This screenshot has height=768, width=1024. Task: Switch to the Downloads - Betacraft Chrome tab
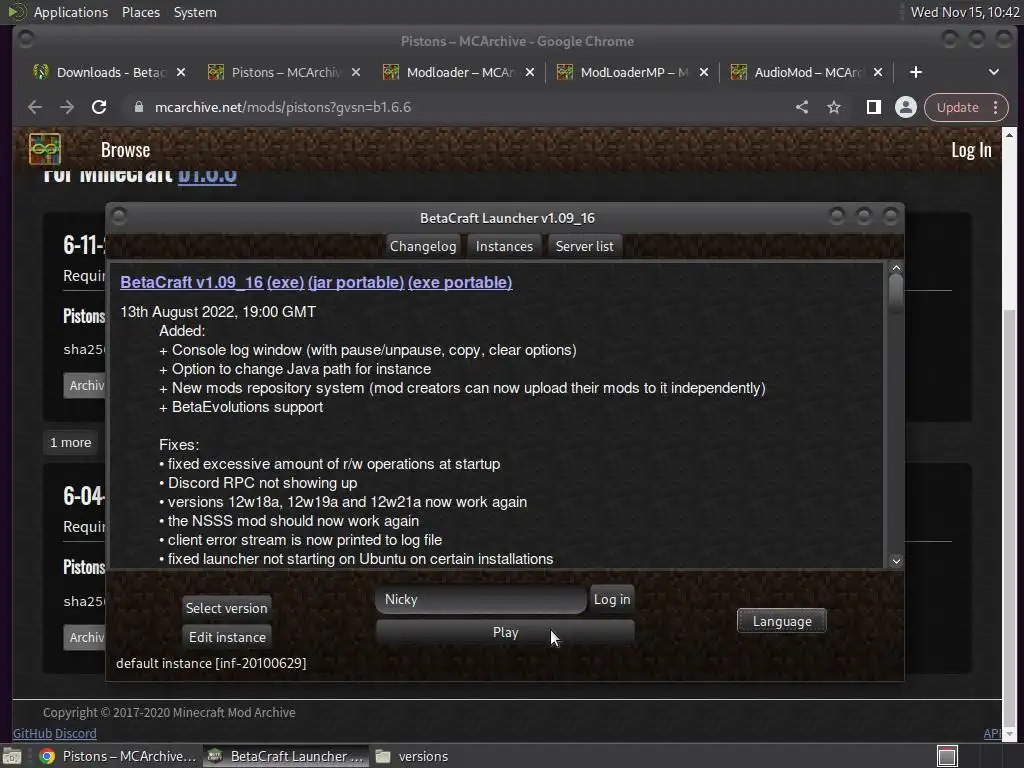click(109, 72)
